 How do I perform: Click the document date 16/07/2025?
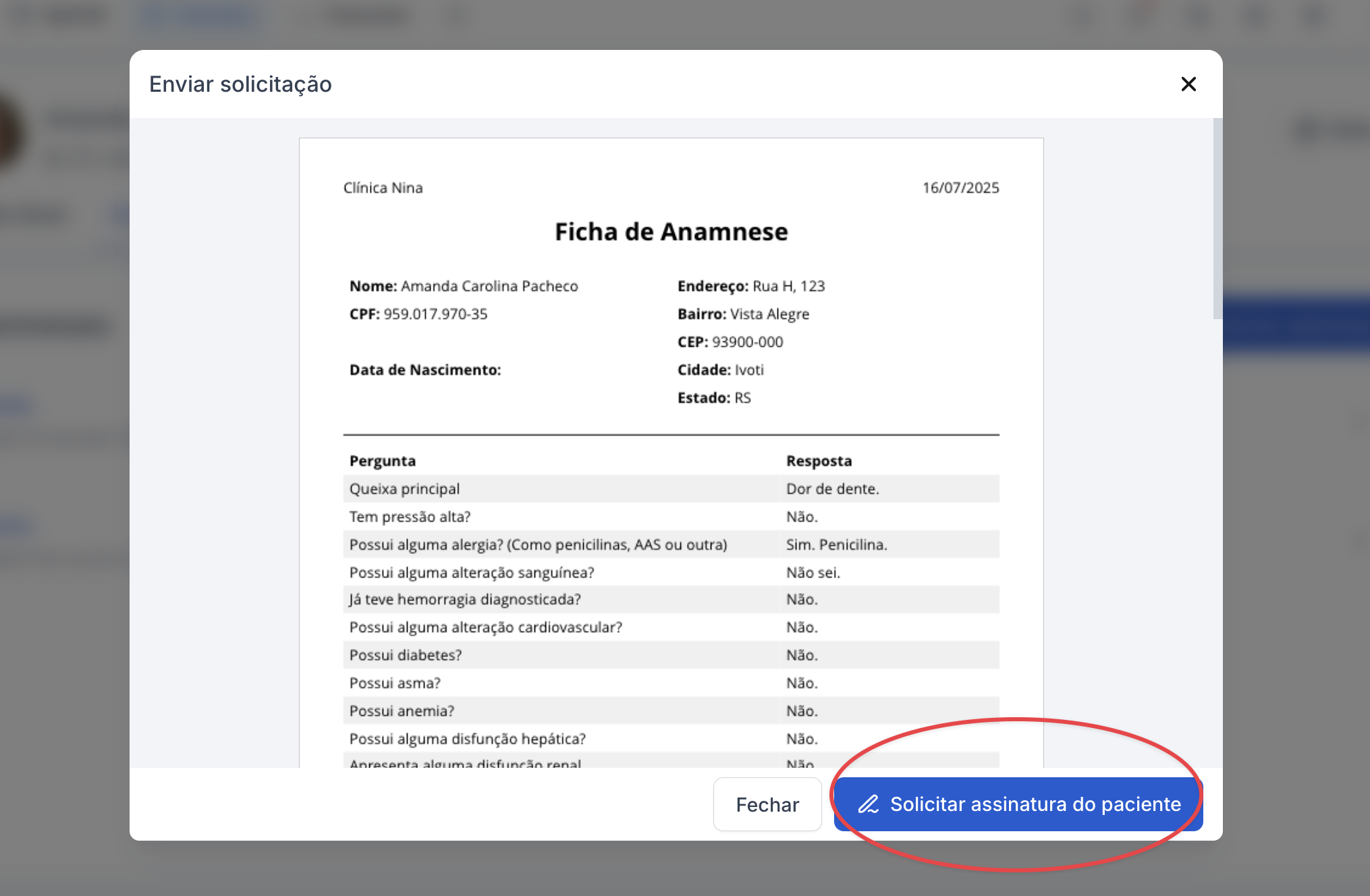[960, 188]
